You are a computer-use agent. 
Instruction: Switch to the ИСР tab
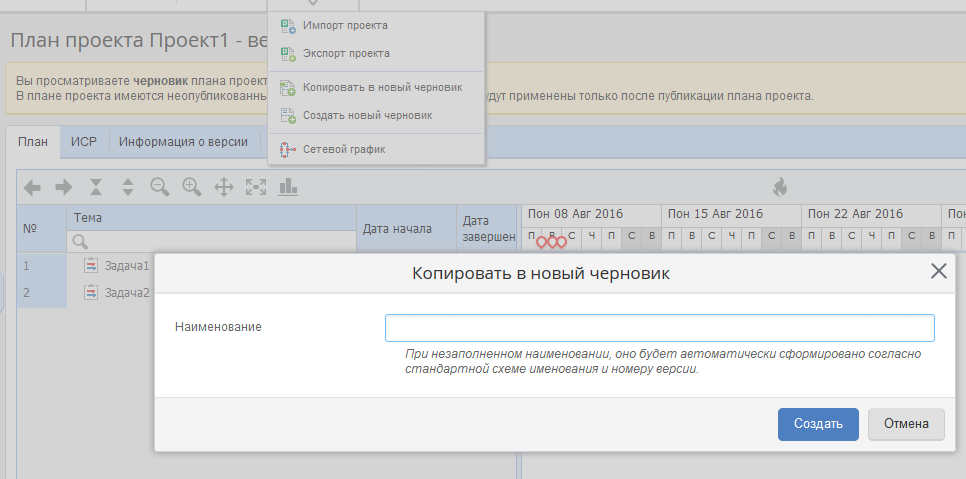tap(84, 142)
